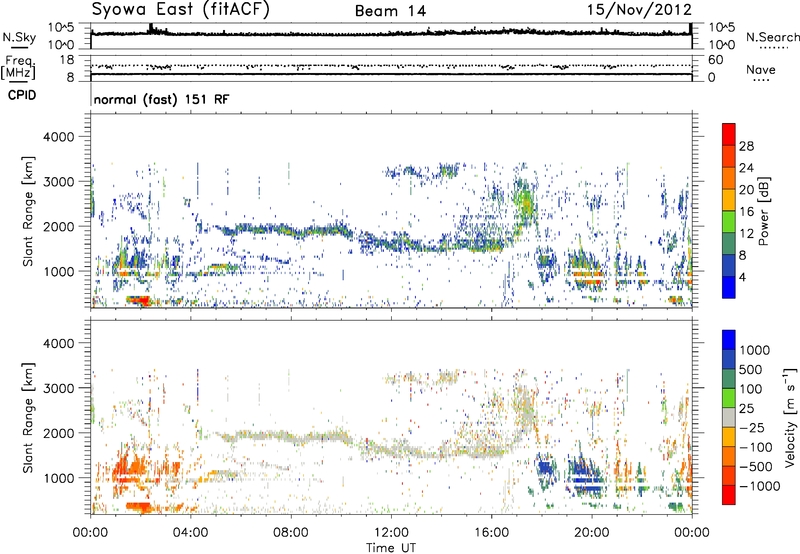Select 'Slant Range [km]' label of velocity panel
The height and width of the screenshot is (554, 800).
point(28,418)
